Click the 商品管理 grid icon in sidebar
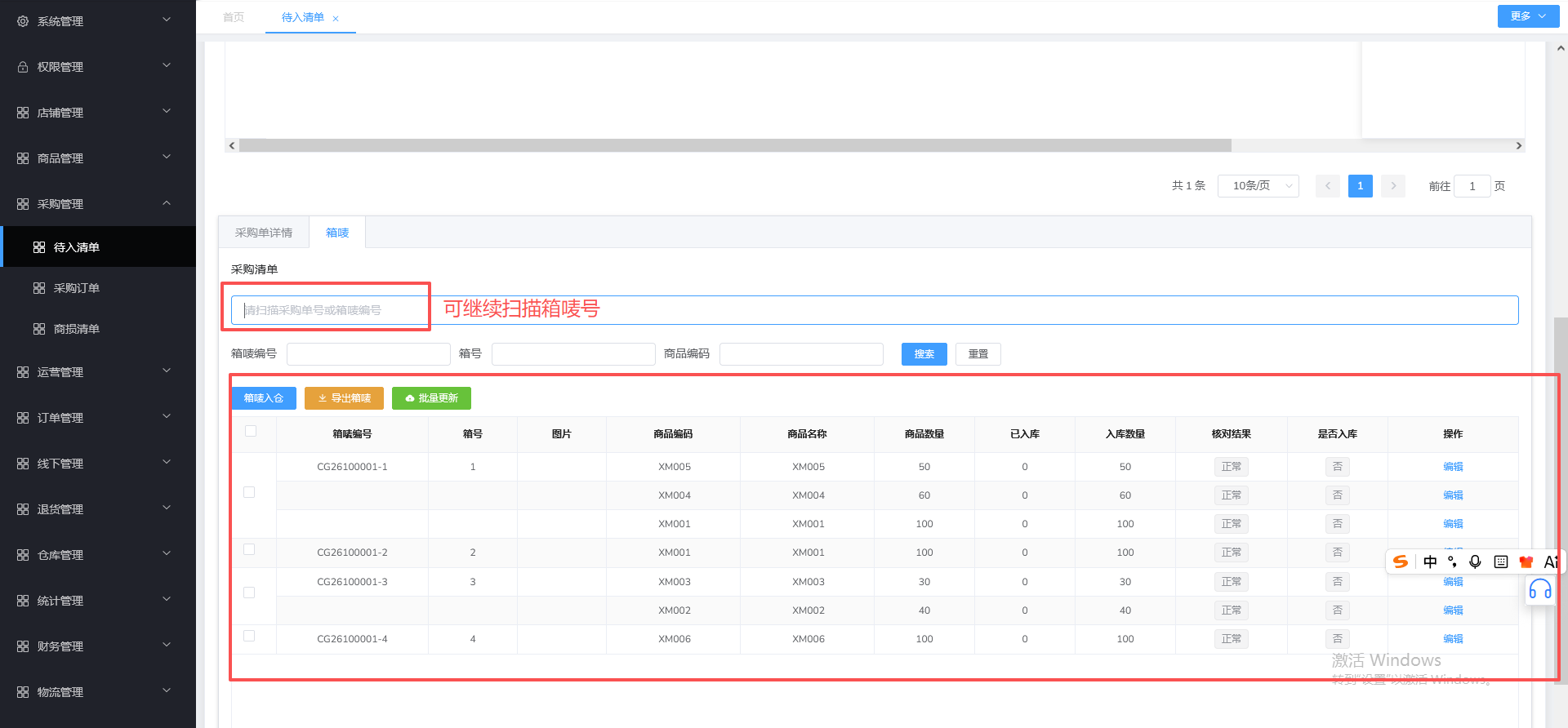 [x=23, y=158]
